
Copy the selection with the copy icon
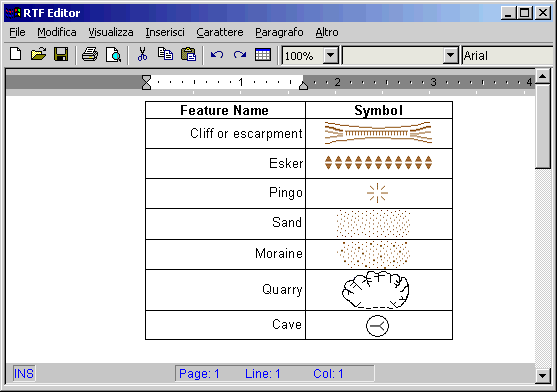click(x=165, y=55)
